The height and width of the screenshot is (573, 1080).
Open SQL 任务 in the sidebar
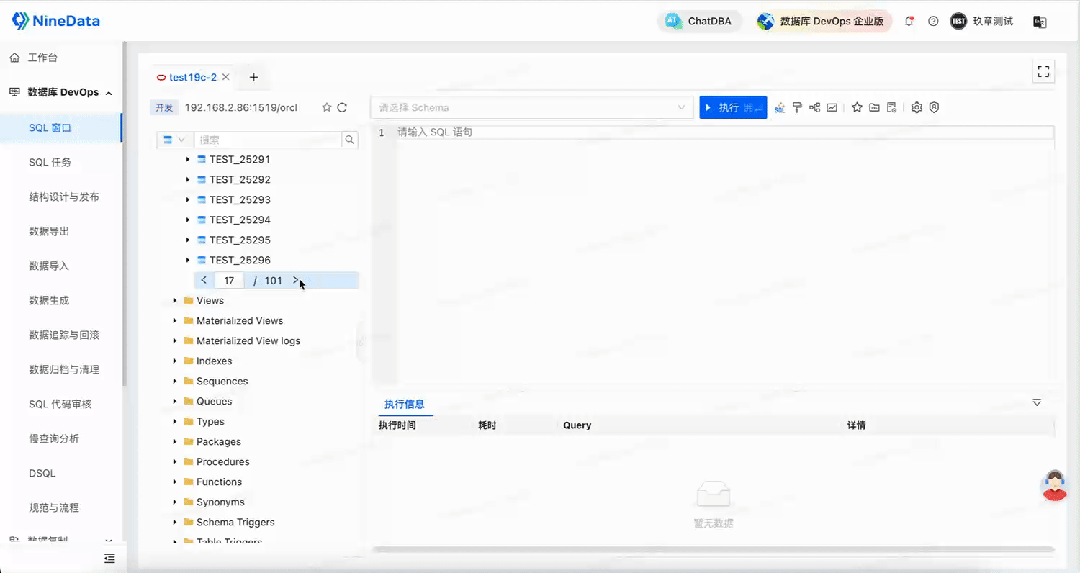50,162
